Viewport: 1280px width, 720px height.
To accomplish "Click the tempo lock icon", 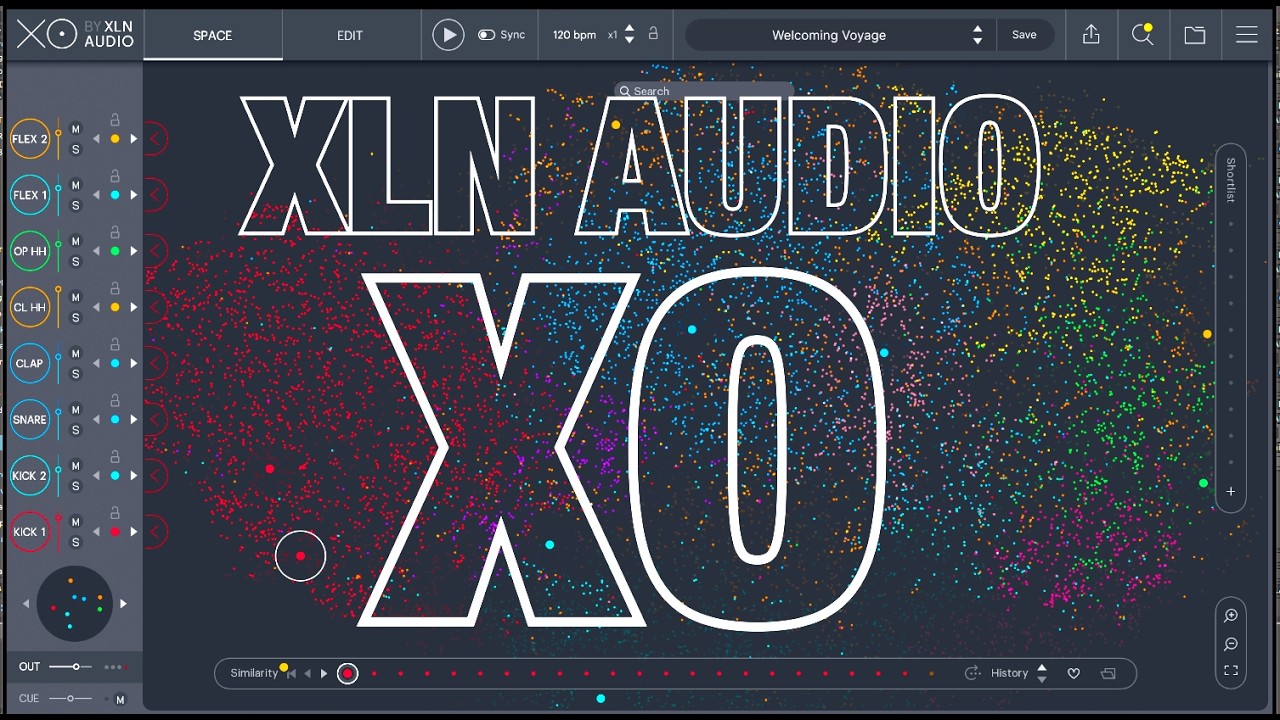I will tap(653, 34).
